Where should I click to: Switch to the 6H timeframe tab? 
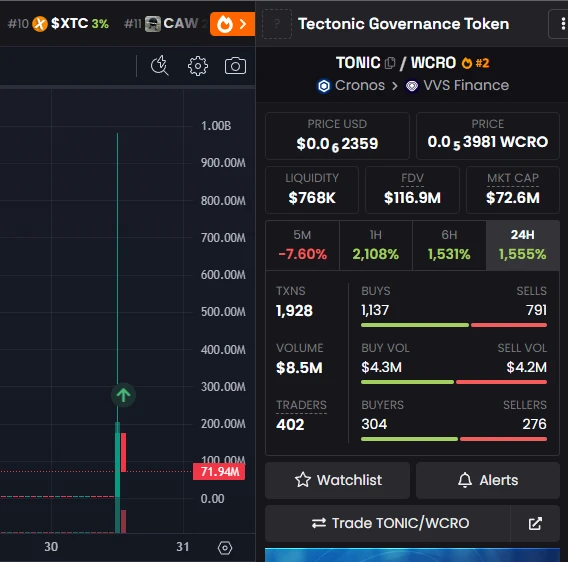click(x=449, y=245)
